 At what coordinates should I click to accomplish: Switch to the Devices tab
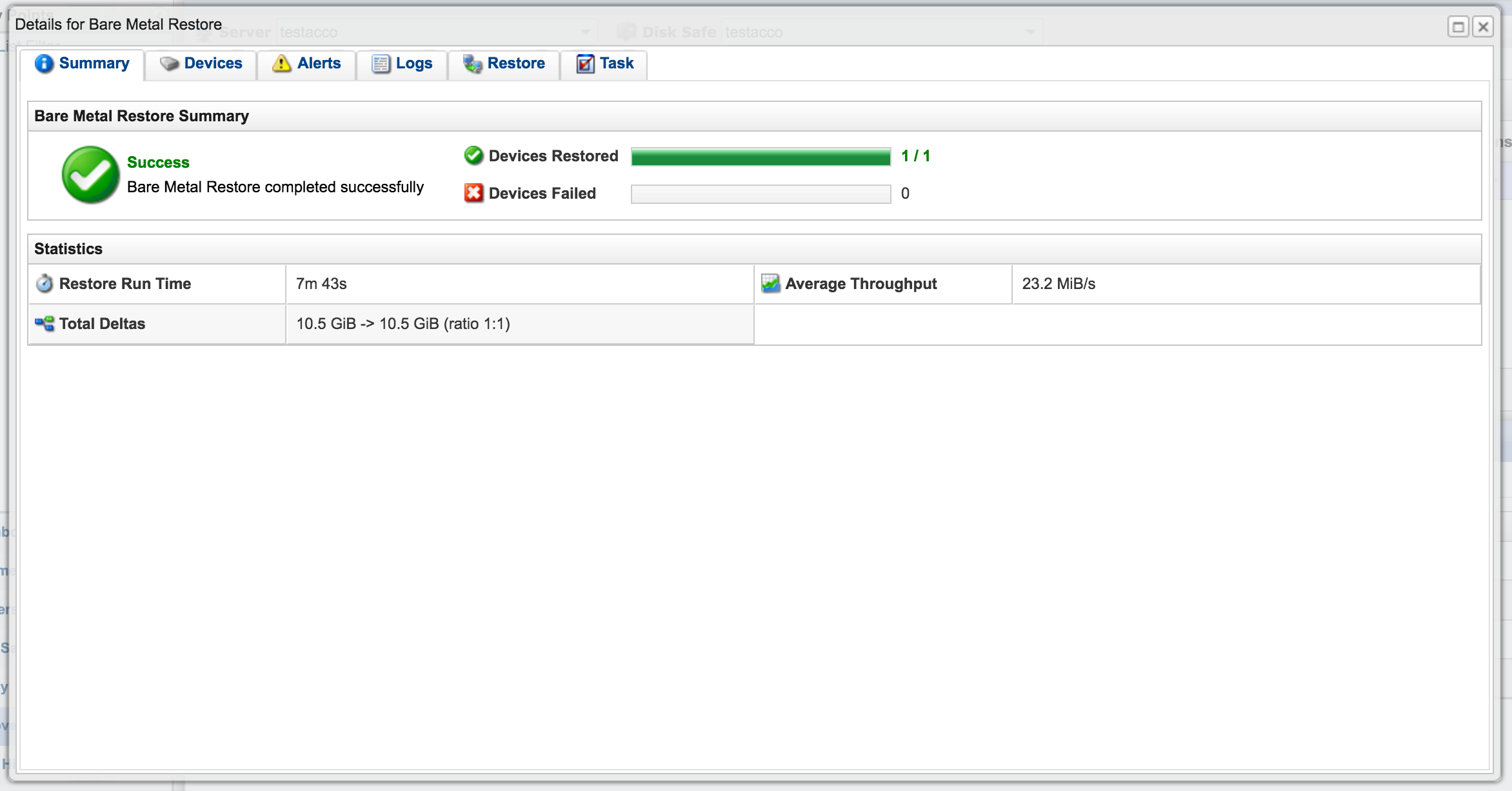[213, 64]
